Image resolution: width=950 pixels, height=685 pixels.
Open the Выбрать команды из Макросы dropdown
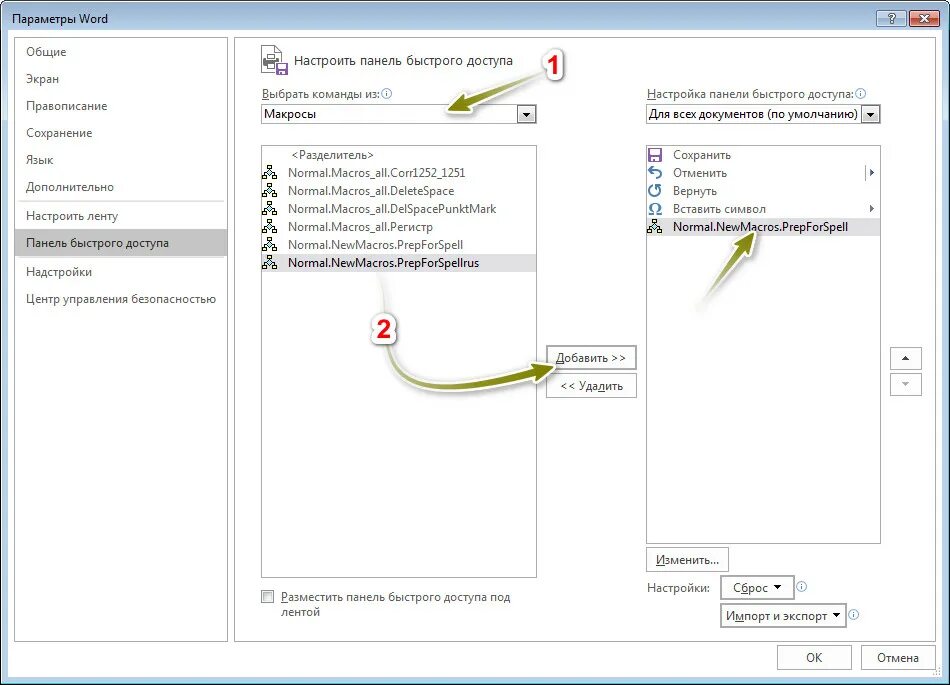pyautogui.click(x=526, y=114)
